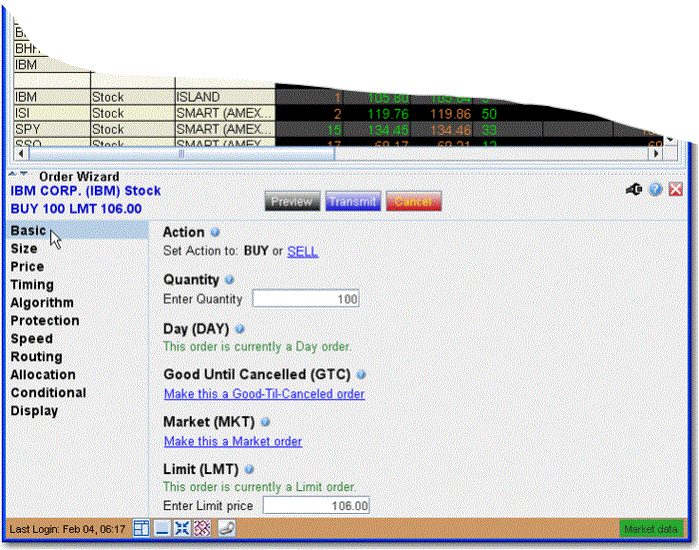Open the Timing section in sidebar
Viewport: 699px width, 550px height.
click(32, 285)
